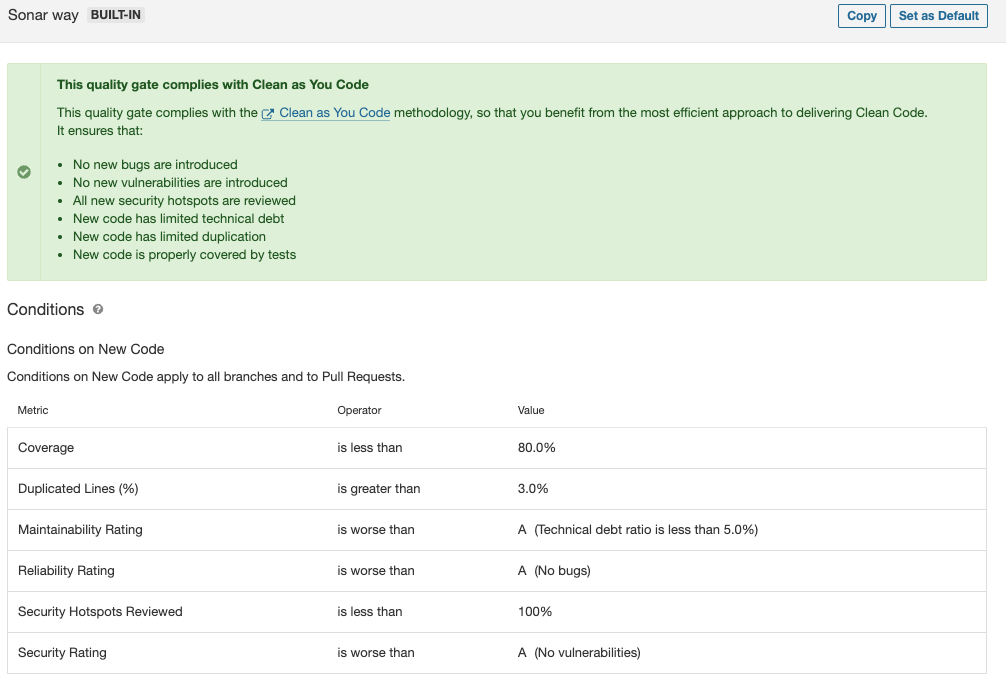This screenshot has width=1006, height=692.
Task: Click 'No new vulnerabilities are introduced' bullet
Action: (180, 183)
